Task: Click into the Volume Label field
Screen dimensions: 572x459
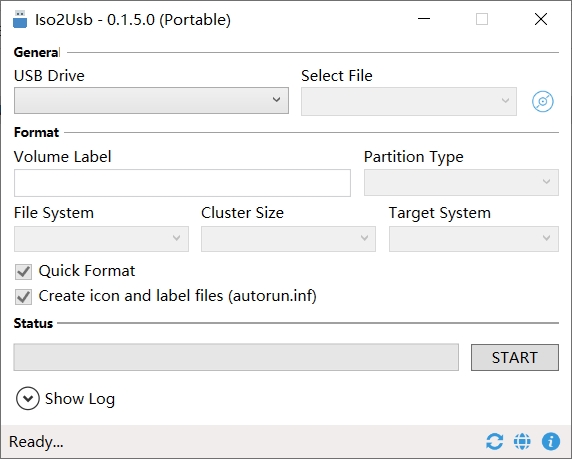Action: (x=182, y=183)
